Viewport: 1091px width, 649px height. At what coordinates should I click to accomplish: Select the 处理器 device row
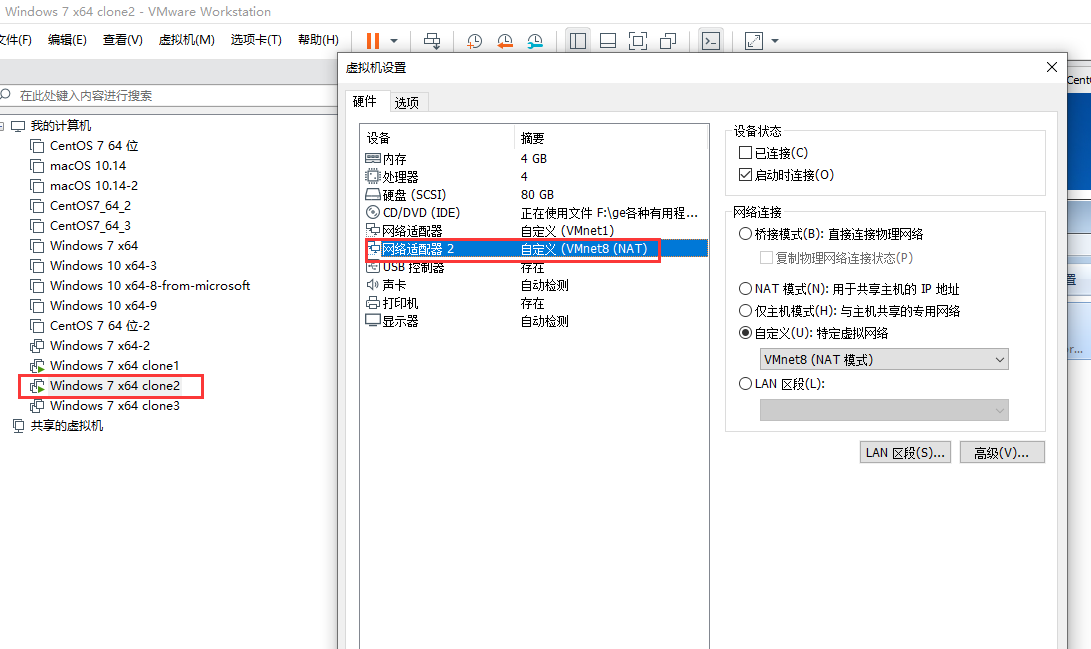(x=534, y=177)
